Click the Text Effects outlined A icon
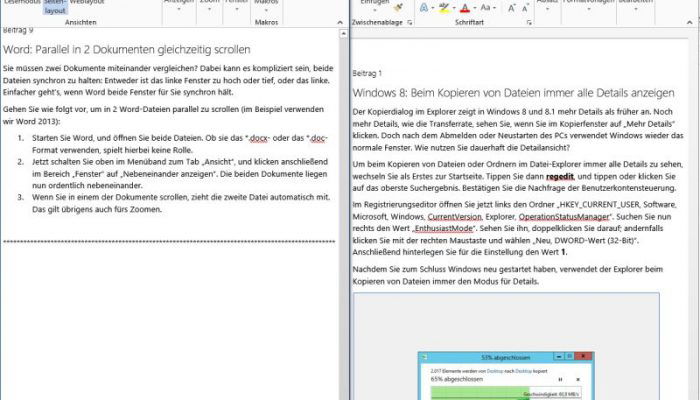The height and width of the screenshot is (400, 700). click(424, 8)
